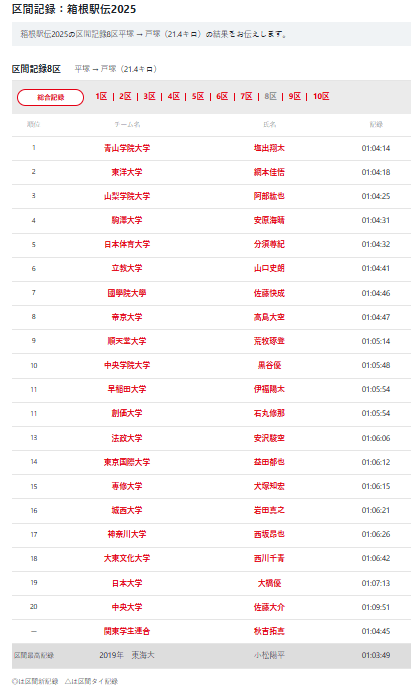Select runner 石丸修那 link
The width and height of the screenshot is (415, 696).
coord(269,413)
